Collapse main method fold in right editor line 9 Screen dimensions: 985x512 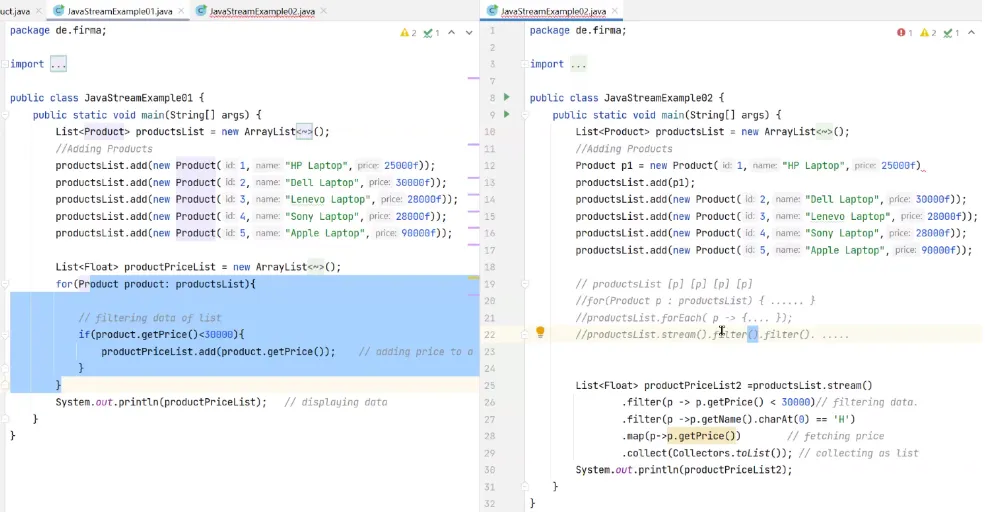tap(525, 115)
